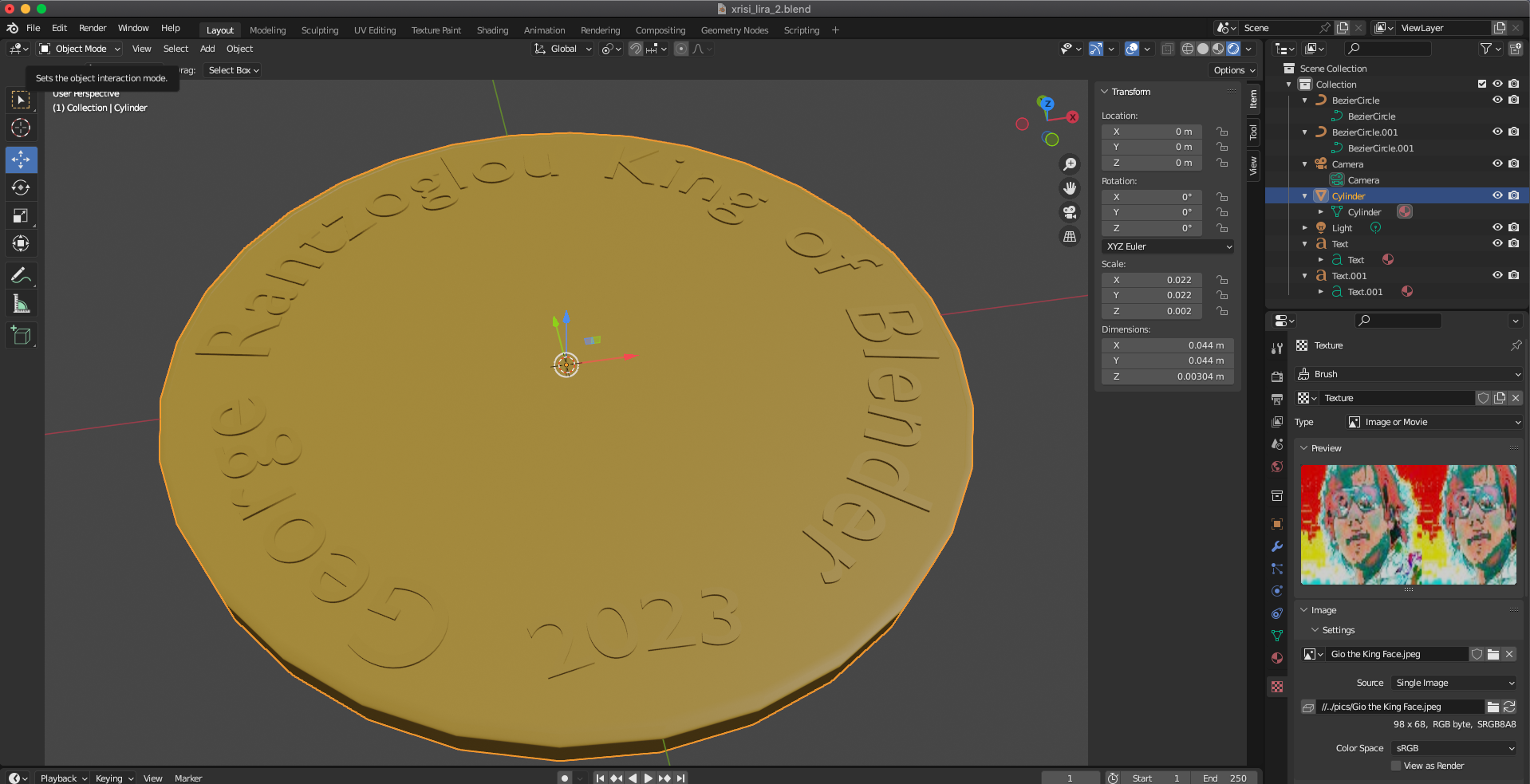This screenshot has height=784, width=1530.
Task: Switch to the Sculpting workspace tab
Action: tap(319, 30)
